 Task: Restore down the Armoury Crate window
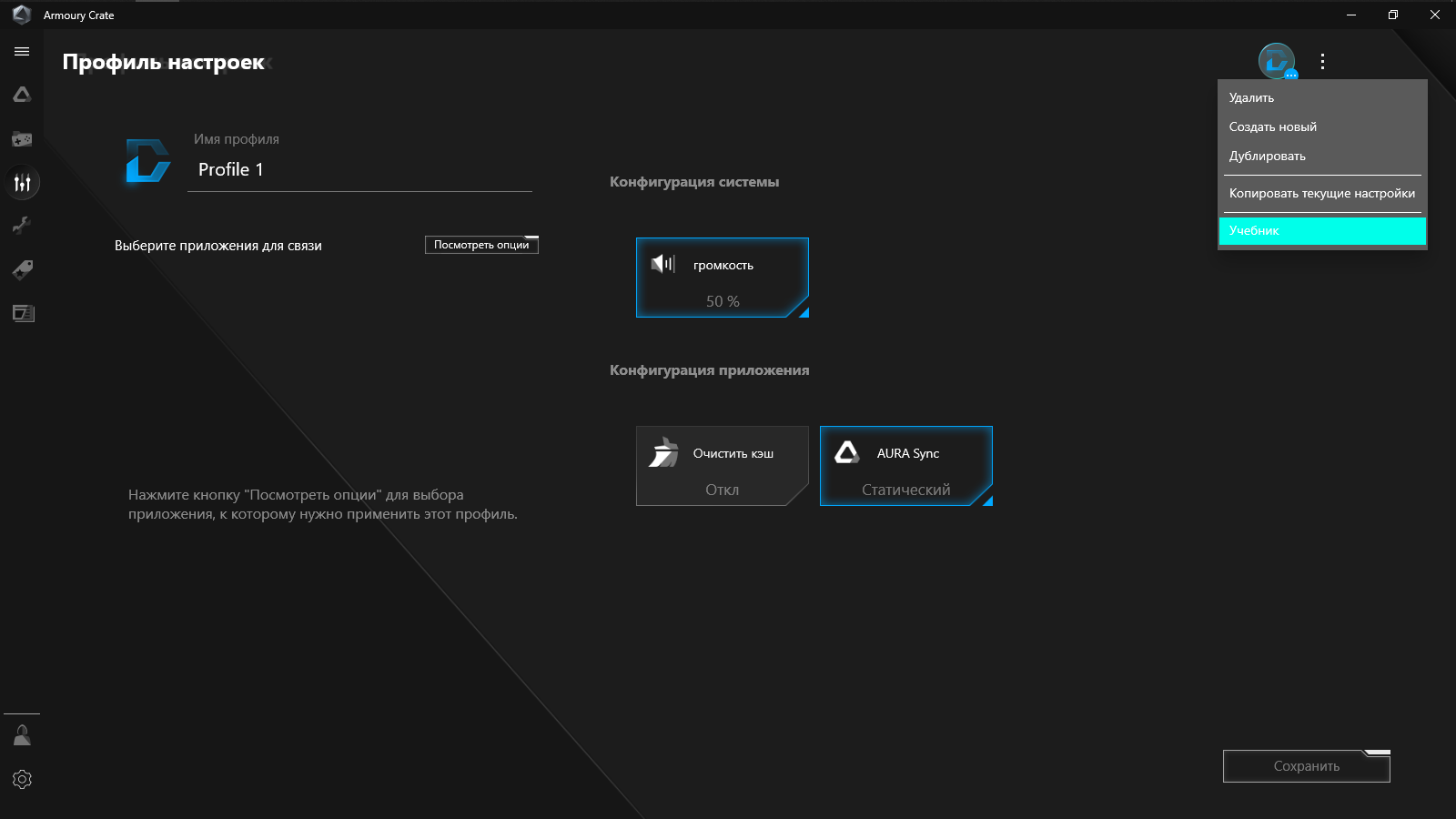coord(1393,15)
